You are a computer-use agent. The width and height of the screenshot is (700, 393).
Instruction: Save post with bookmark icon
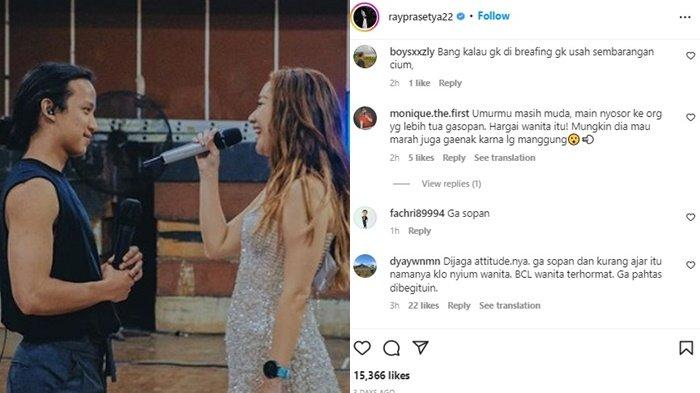point(686,348)
